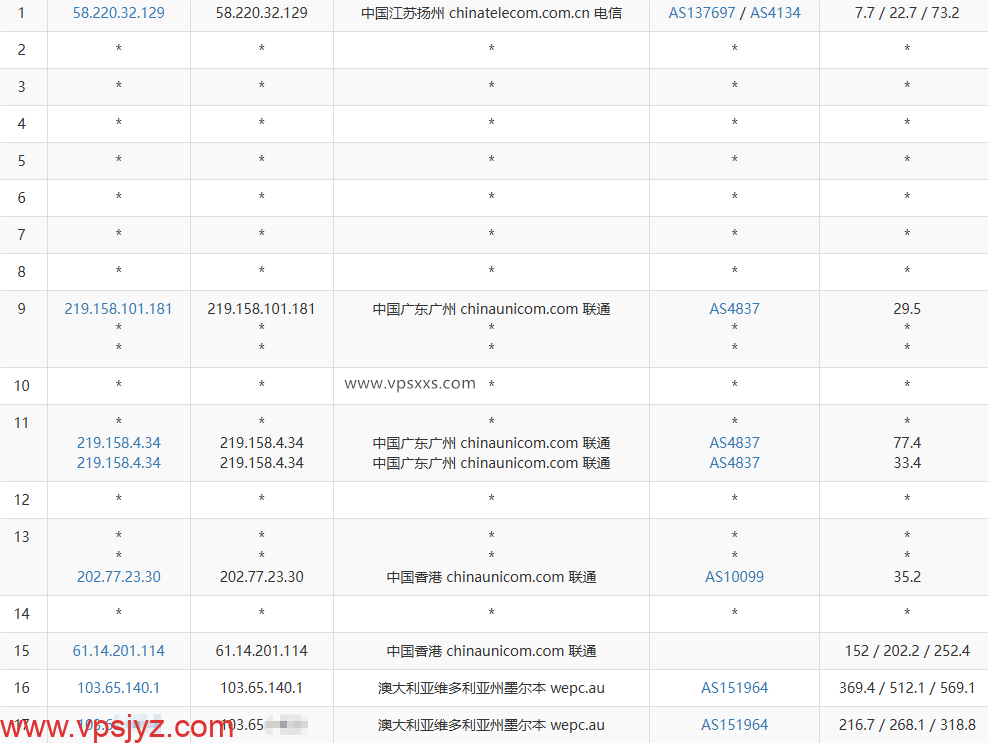
Task: Select latency value 33.4 in hop 11
Action: point(907,463)
